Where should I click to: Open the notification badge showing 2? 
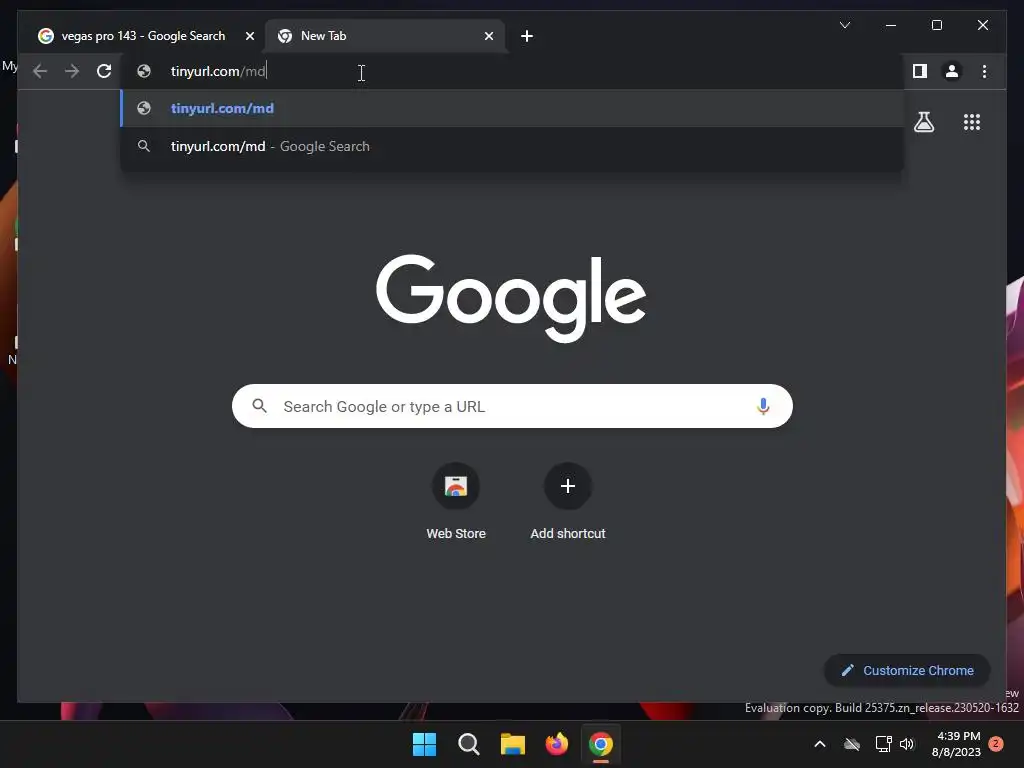[x=996, y=744]
